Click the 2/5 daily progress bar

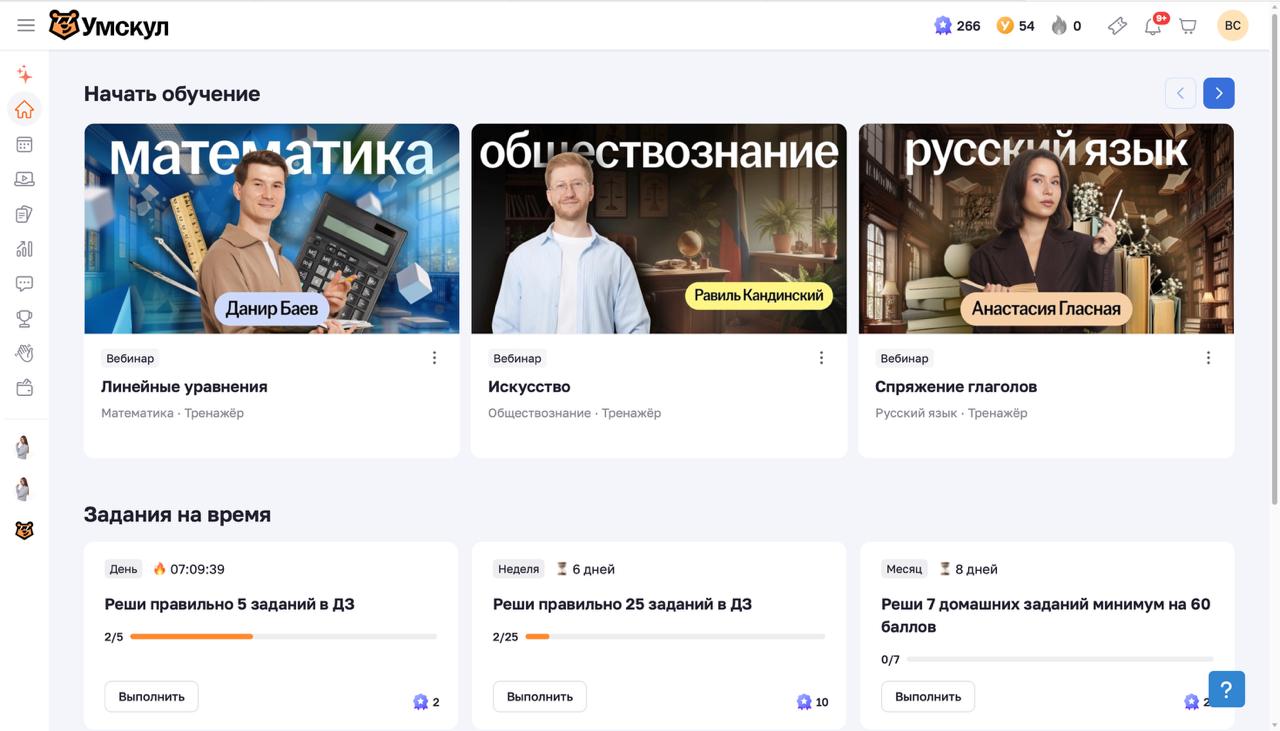click(x=283, y=637)
